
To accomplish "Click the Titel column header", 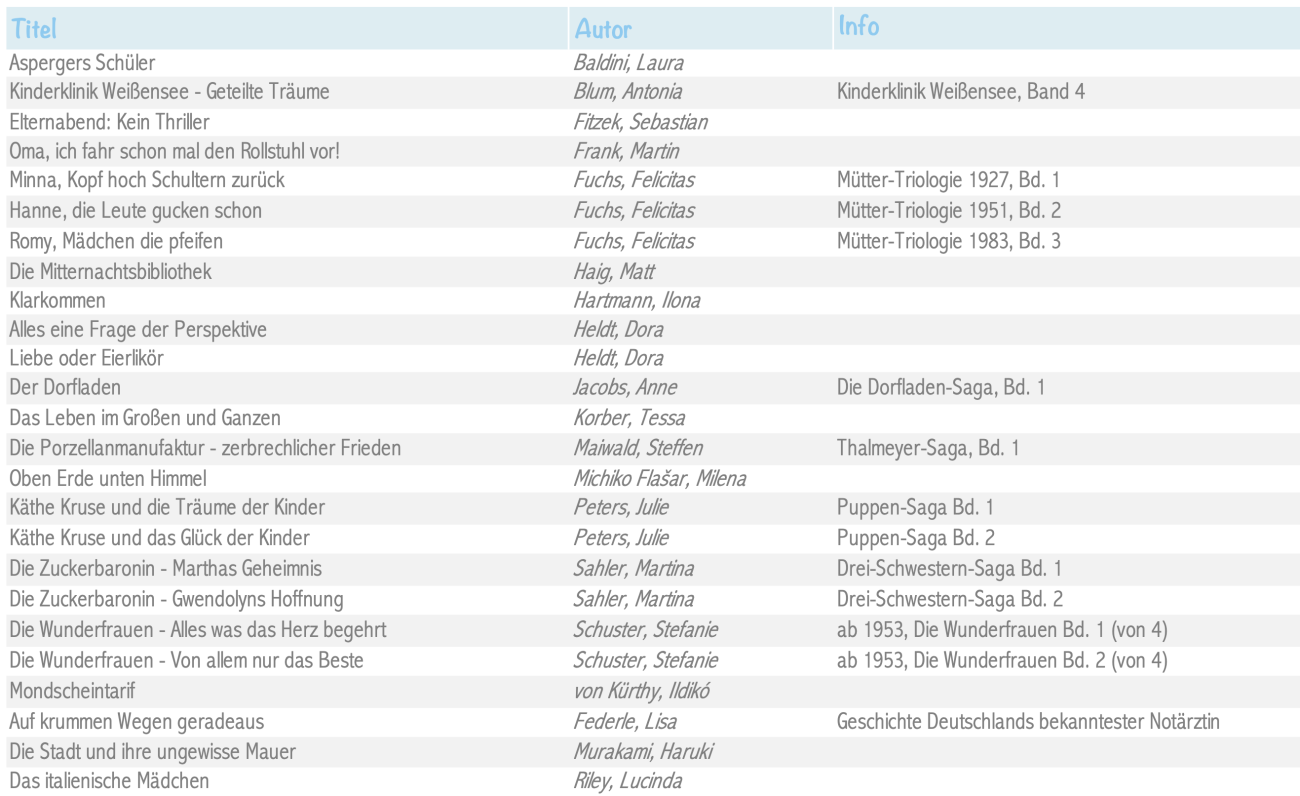I will [34, 31].
